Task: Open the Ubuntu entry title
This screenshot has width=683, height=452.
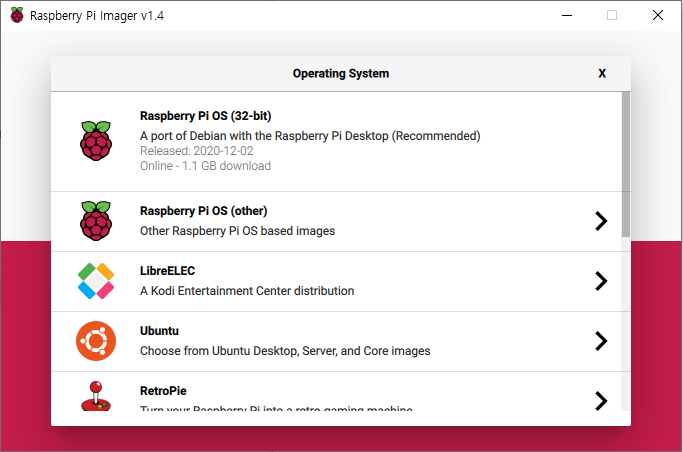Action: point(159,331)
